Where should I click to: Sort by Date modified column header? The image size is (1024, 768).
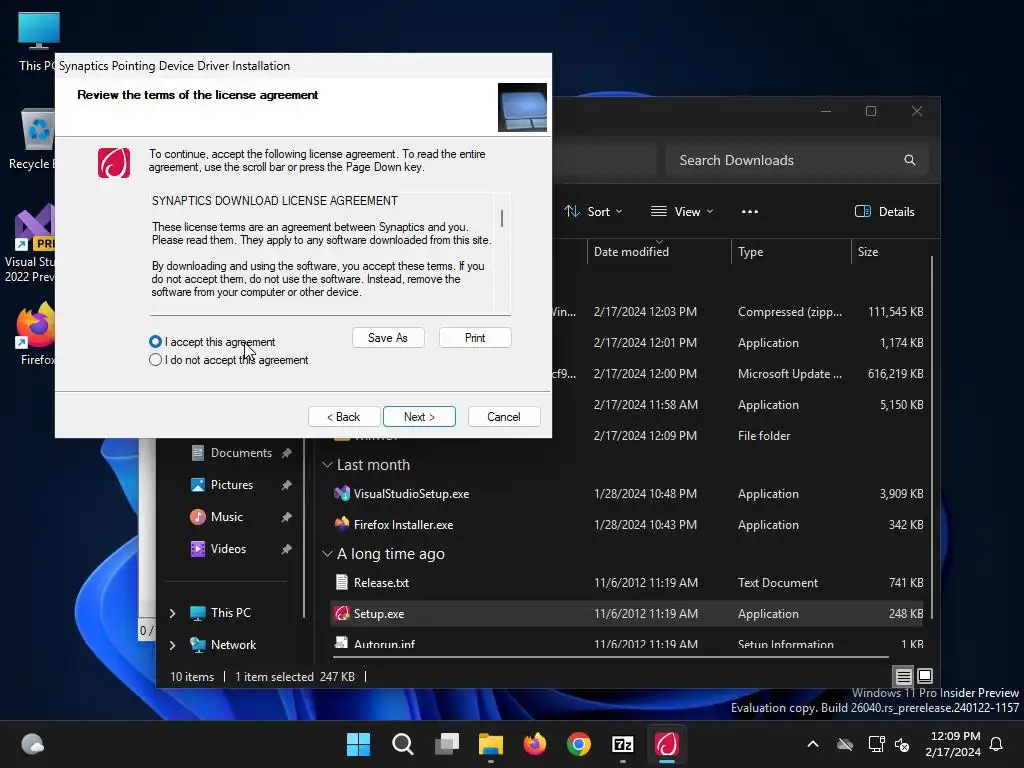(x=632, y=251)
